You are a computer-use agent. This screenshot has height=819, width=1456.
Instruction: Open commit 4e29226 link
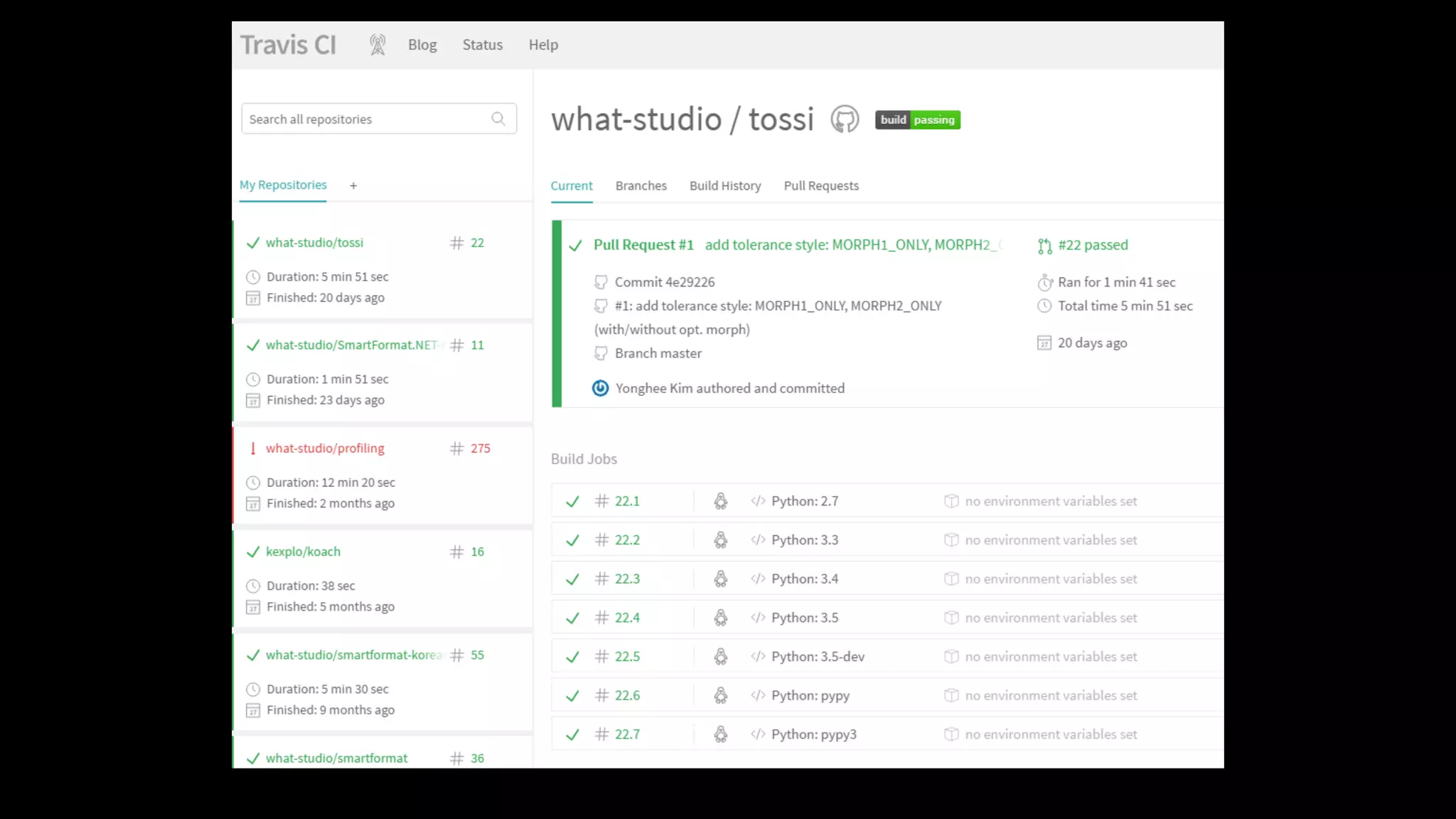click(x=664, y=282)
